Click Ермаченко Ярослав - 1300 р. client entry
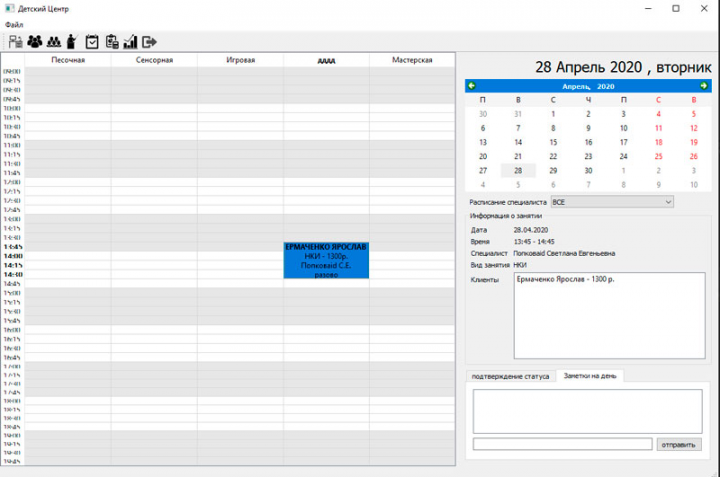The width and height of the screenshot is (720, 477). [565, 279]
